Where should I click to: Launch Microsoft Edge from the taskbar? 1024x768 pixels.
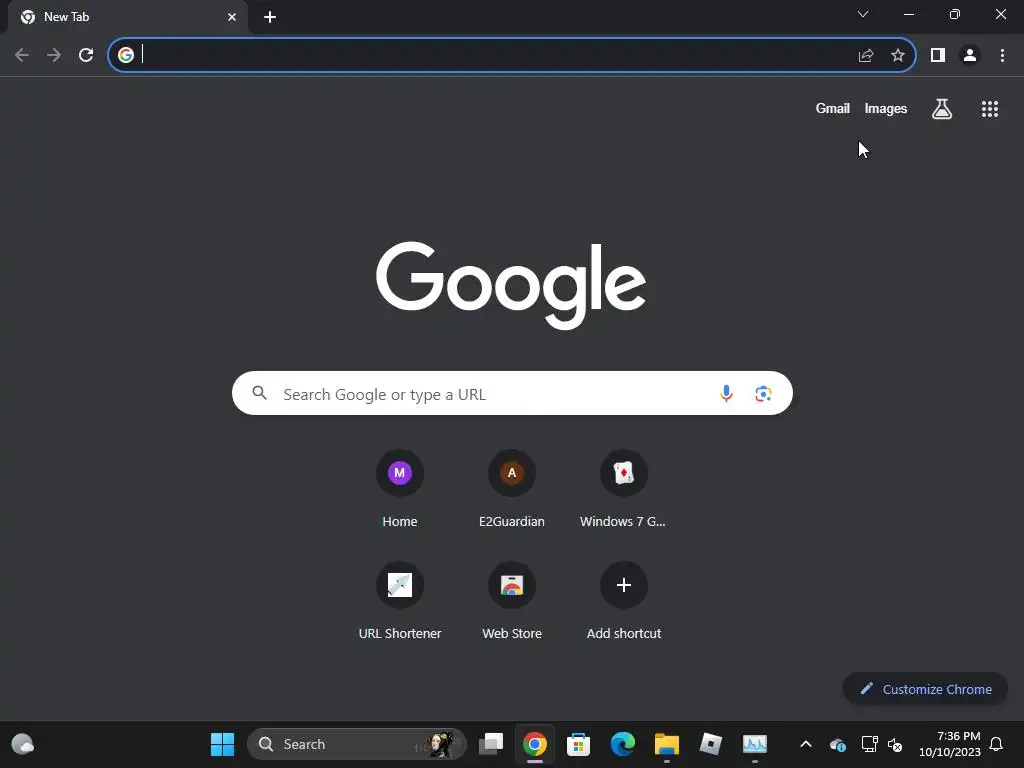(x=622, y=744)
